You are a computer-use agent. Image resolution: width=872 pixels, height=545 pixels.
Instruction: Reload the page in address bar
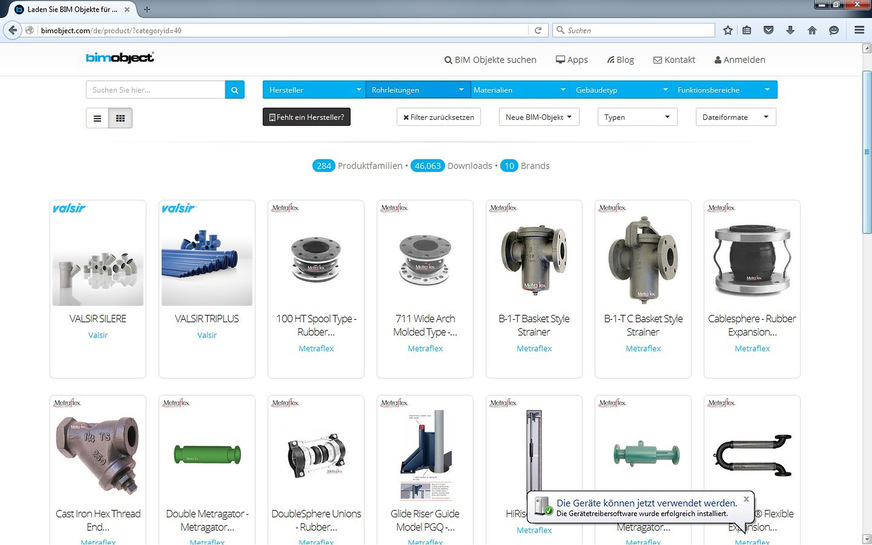coord(538,30)
